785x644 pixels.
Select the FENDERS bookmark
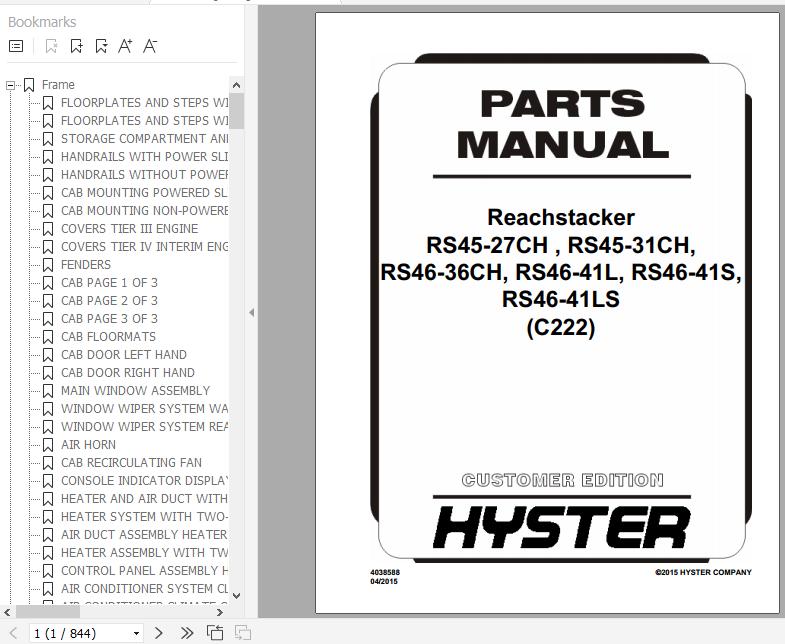click(x=86, y=265)
